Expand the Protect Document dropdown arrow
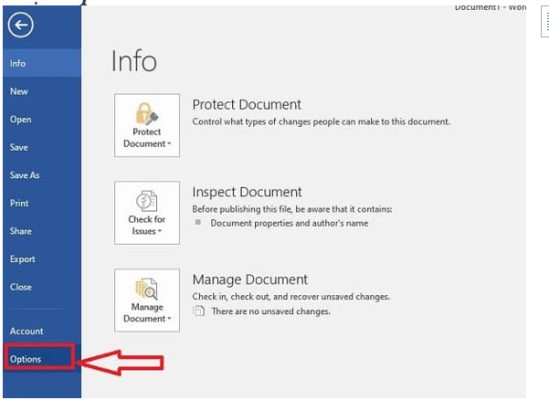The height and width of the screenshot is (400, 549). pyautogui.click(x=169, y=144)
